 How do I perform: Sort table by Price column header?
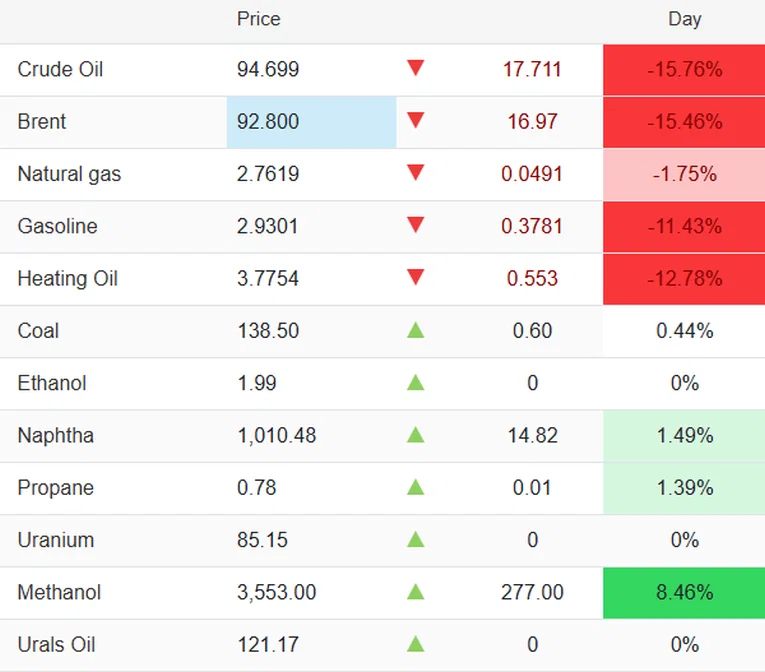point(258,19)
